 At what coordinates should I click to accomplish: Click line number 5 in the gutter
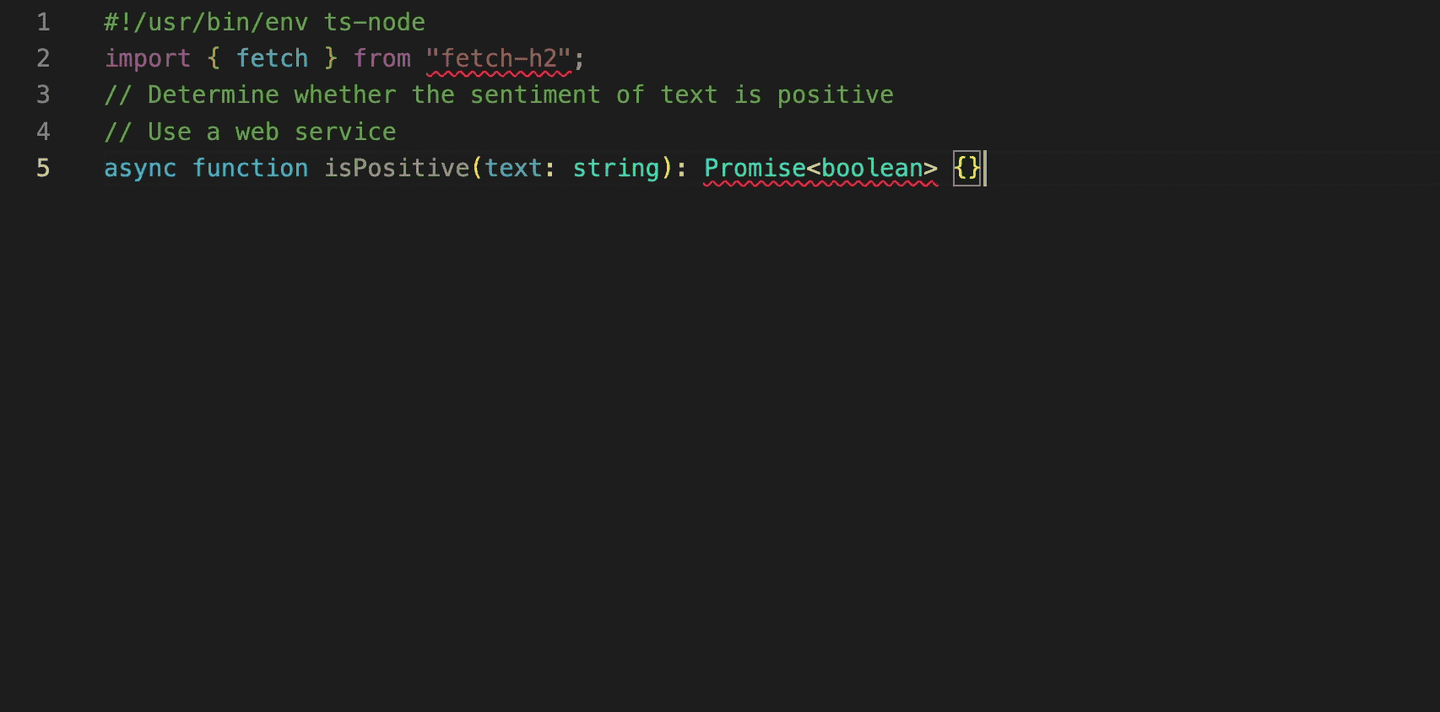click(43, 168)
